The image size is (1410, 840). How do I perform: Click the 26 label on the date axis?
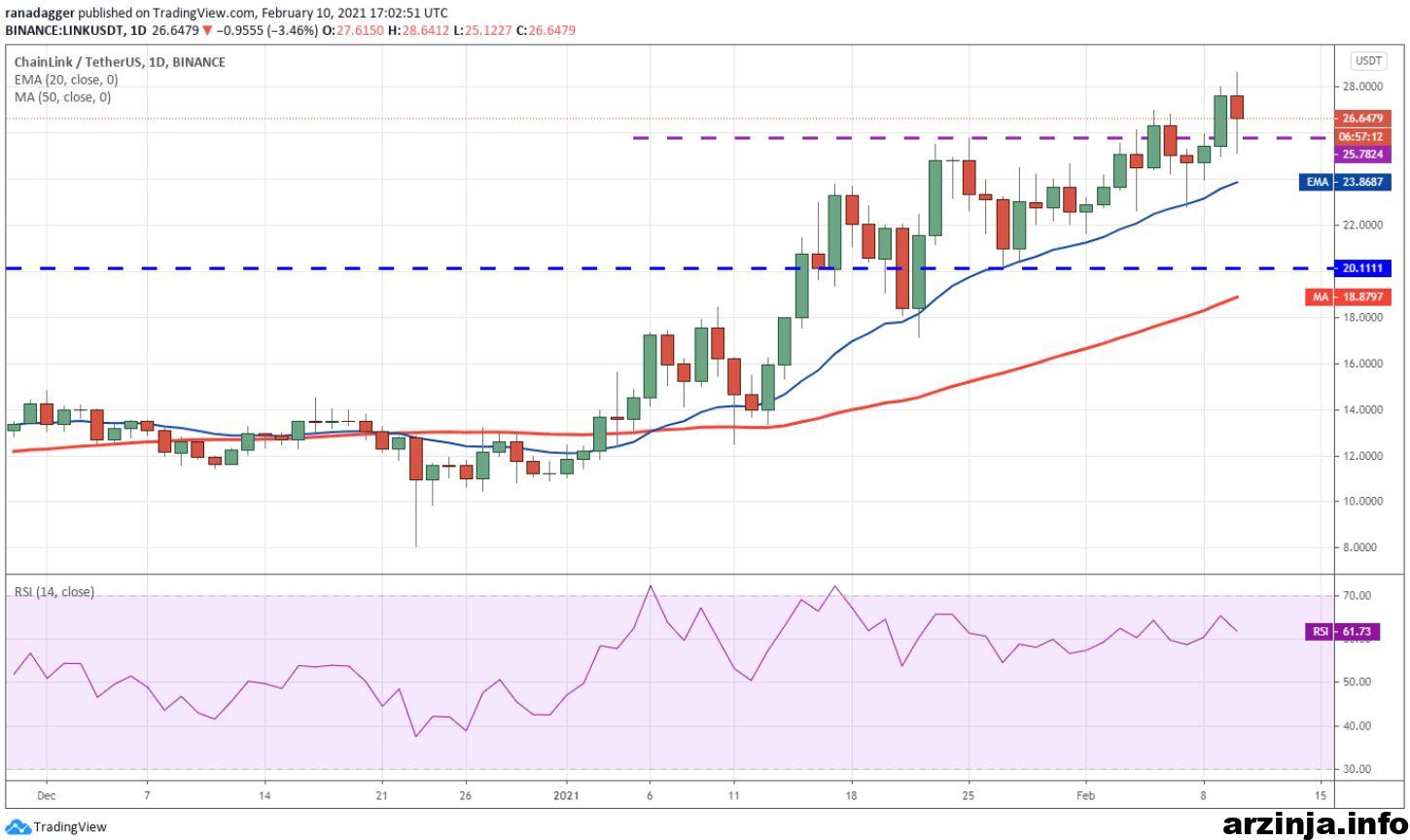click(465, 794)
